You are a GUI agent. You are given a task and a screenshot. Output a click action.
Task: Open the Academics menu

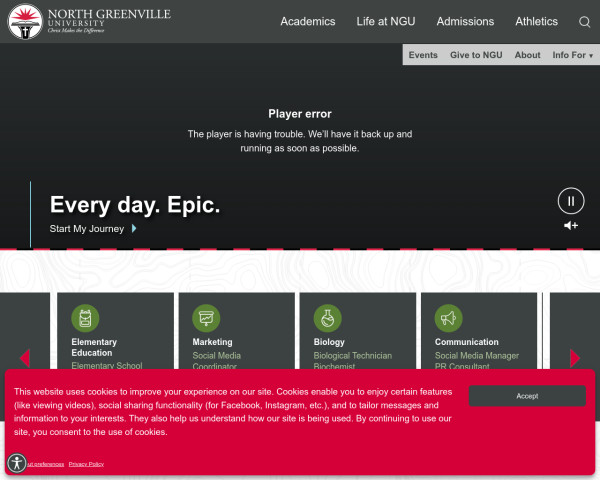[308, 21]
